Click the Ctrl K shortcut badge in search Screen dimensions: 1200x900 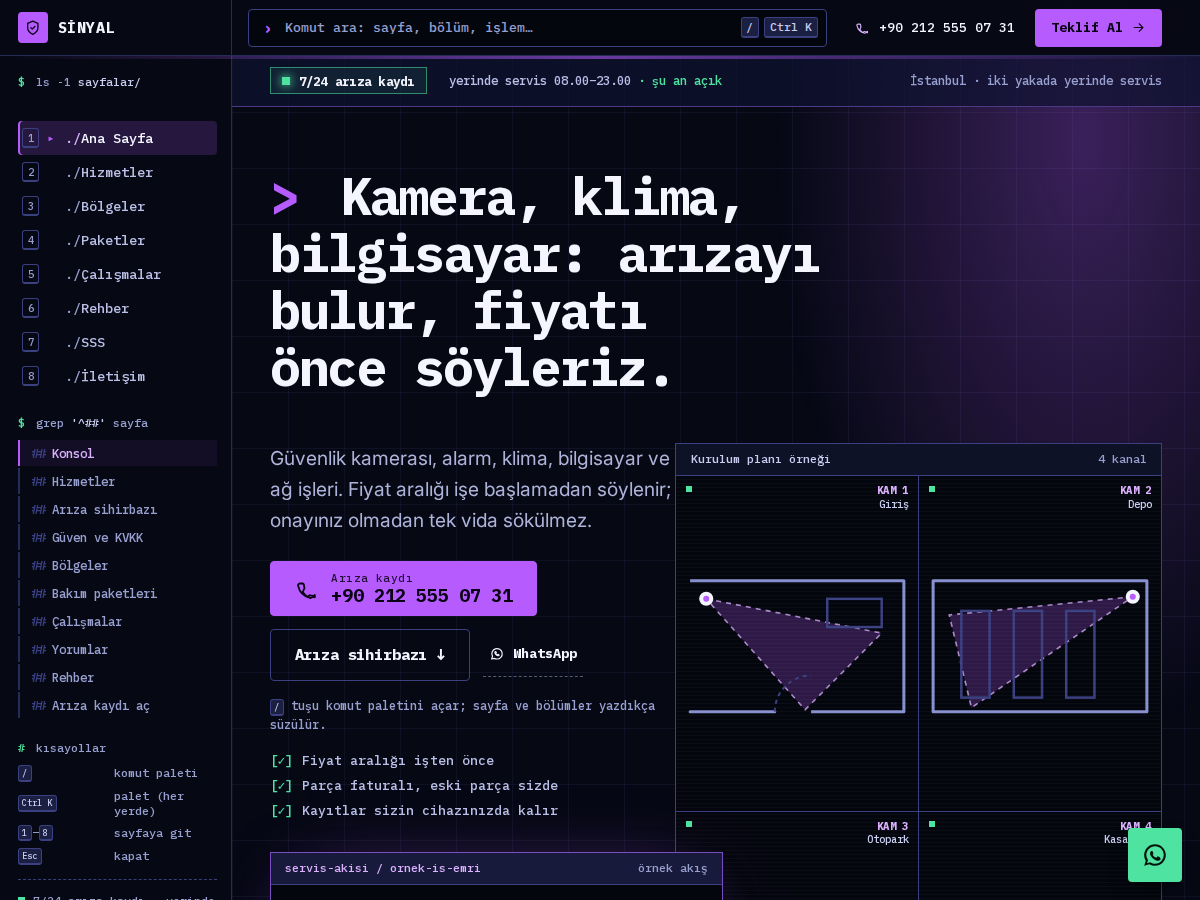pyautogui.click(x=790, y=28)
